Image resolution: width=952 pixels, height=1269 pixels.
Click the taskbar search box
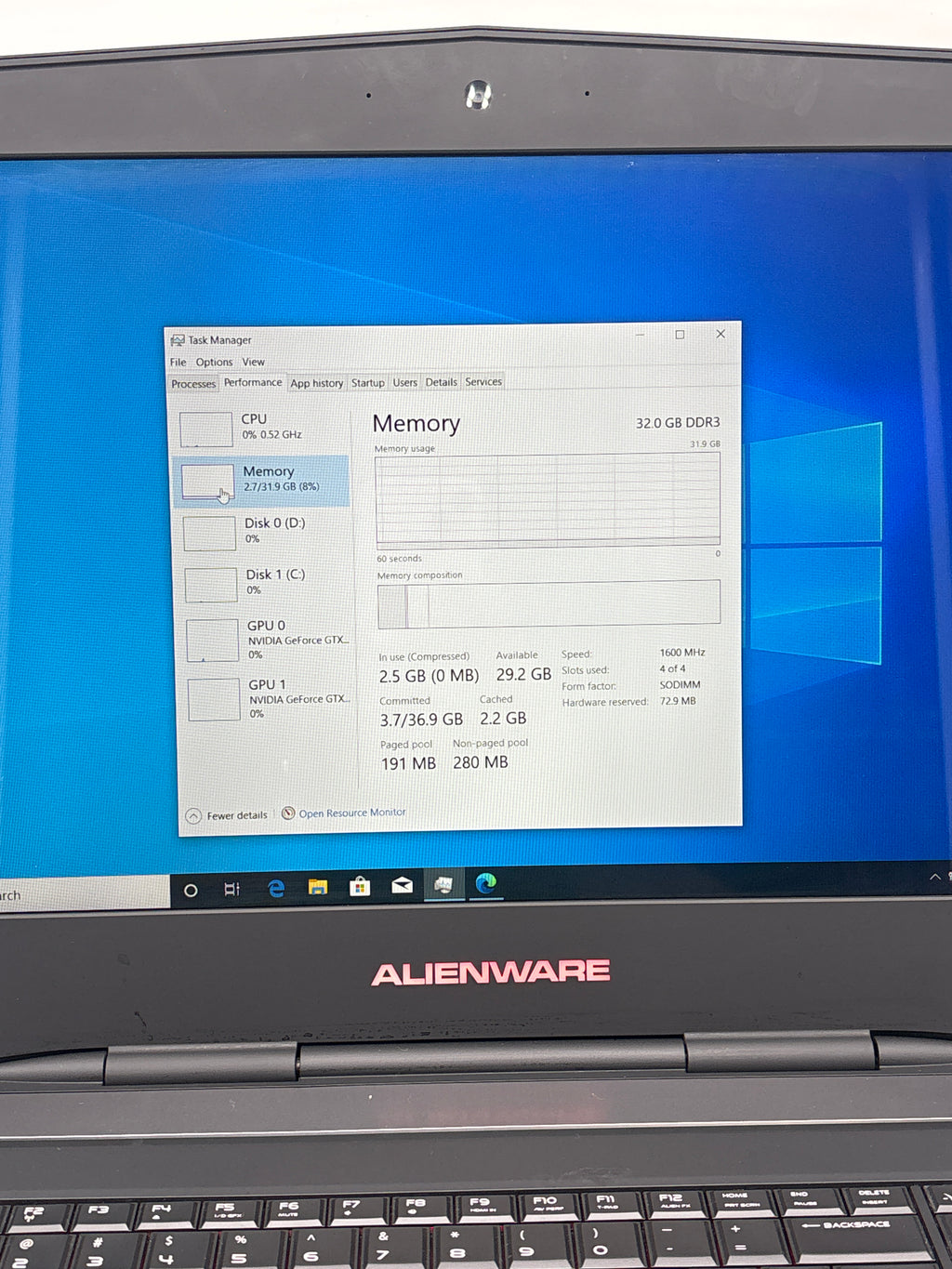pos(84,894)
